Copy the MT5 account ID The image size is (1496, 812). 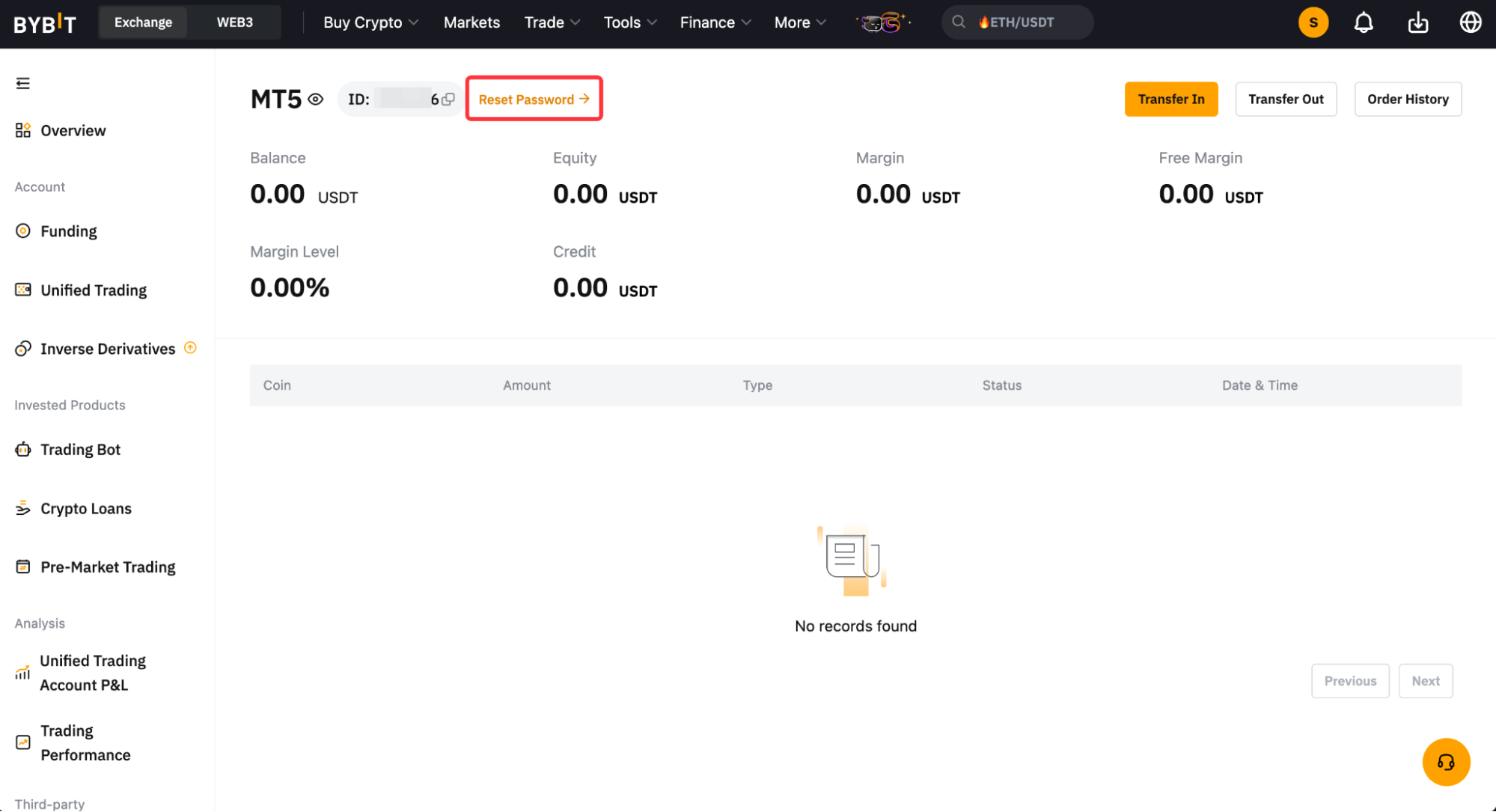[448, 100]
